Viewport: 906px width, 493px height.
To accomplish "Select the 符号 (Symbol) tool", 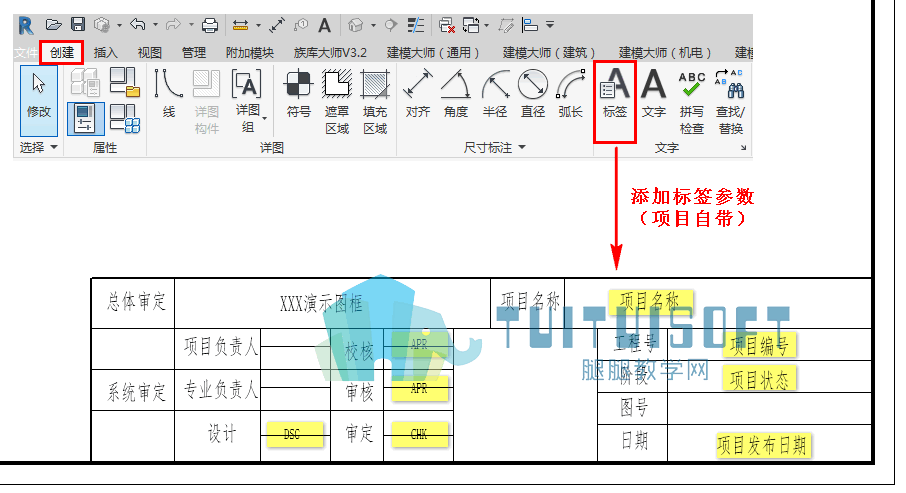I will pos(298,93).
